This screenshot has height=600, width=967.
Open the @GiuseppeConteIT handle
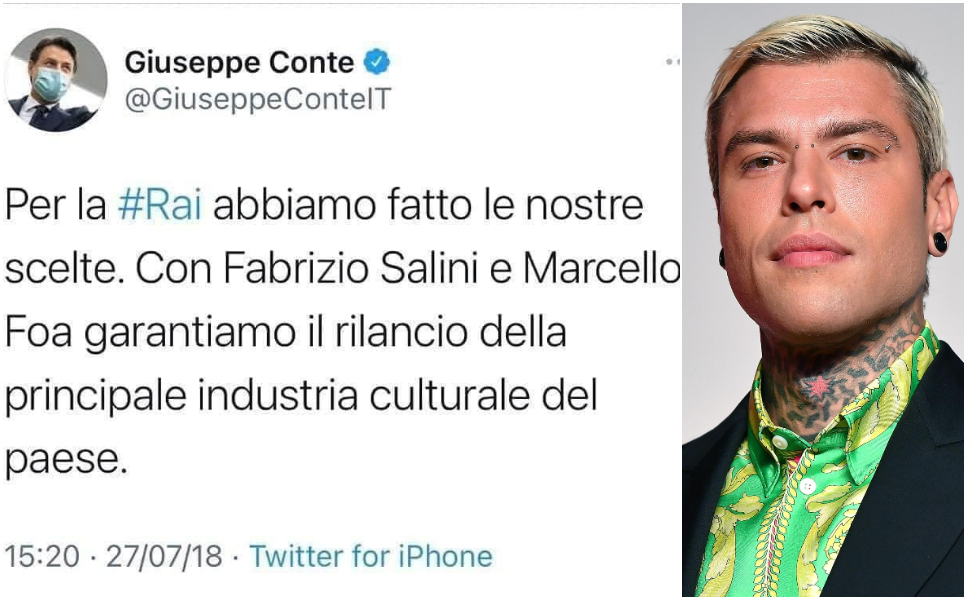(x=257, y=99)
